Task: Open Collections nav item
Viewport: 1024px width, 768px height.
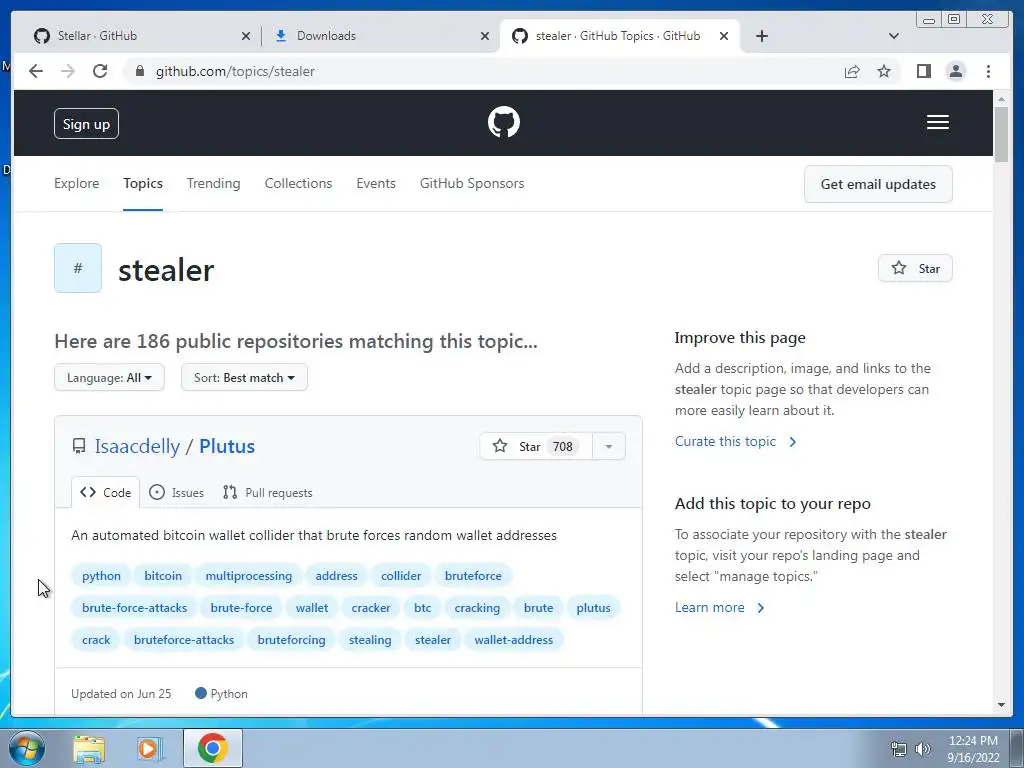Action: coord(298,184)
